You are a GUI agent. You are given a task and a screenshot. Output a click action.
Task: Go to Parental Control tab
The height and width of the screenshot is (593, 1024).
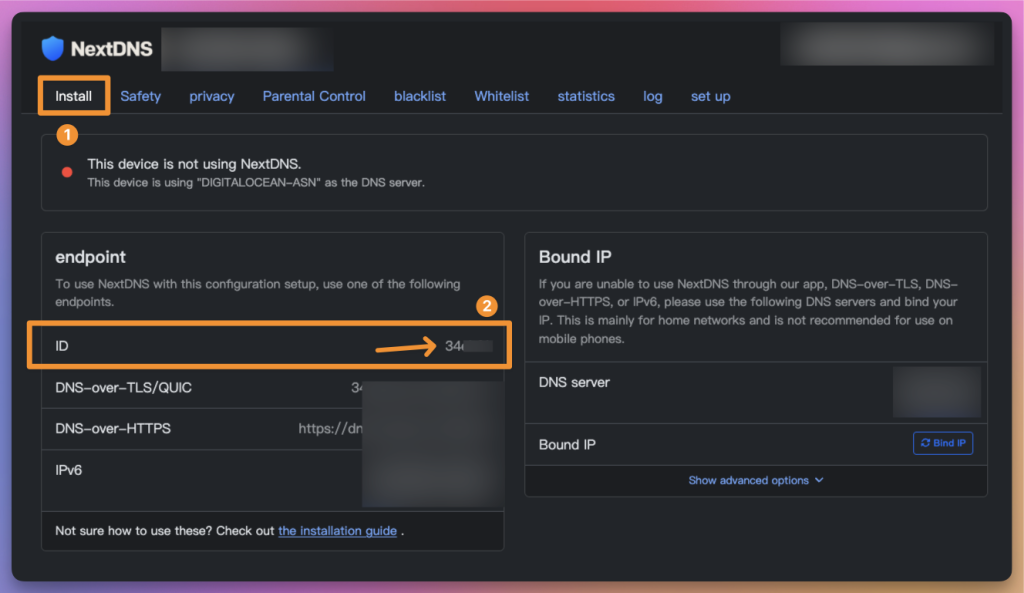tap(314, 96)
